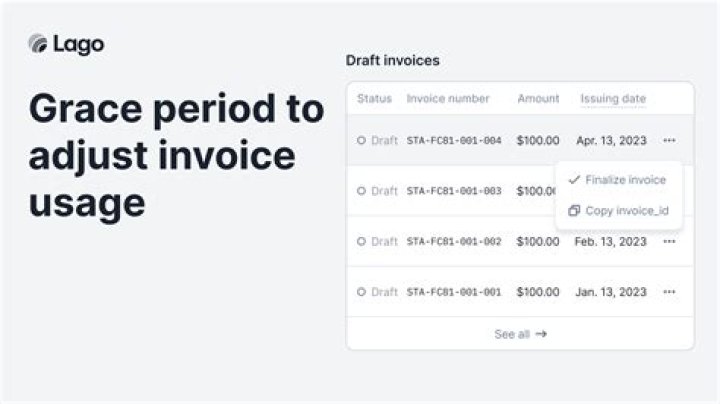720x404 pixels.
Task: Click the See all link
Action: pos(512,334)
